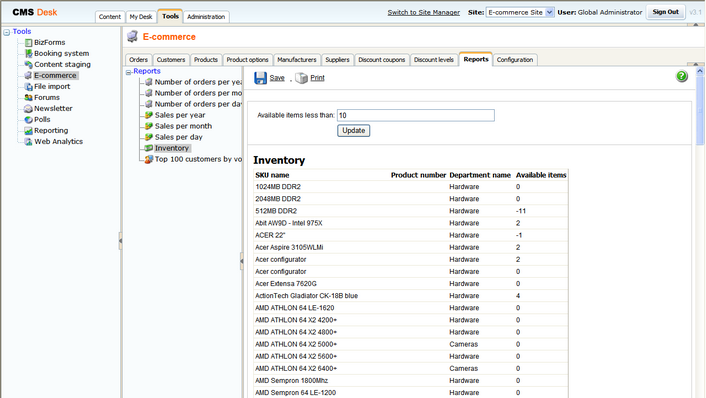Click the Sales per year report icon
The width and height of the screenshot is (706, 398).
click(x=149, y=115)
